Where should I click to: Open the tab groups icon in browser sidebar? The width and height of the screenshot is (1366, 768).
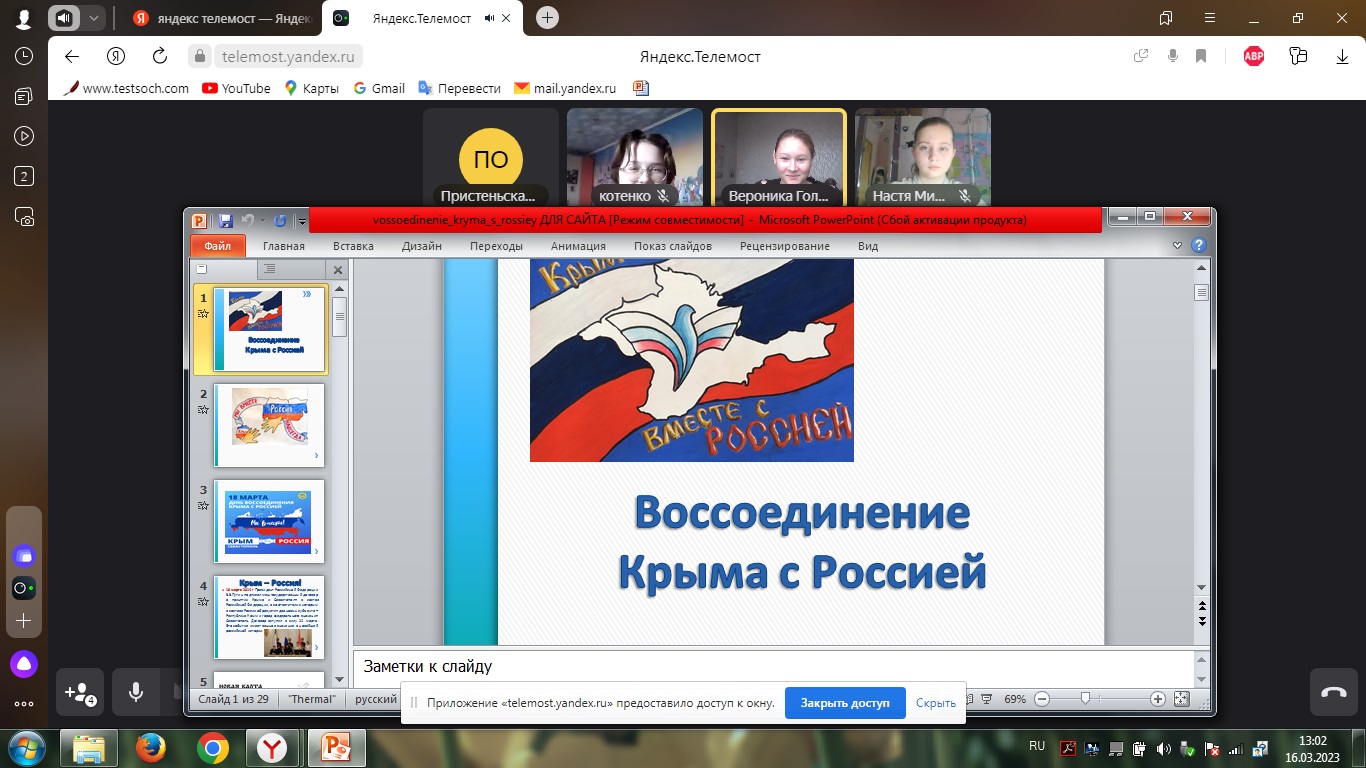(x=24, y=176)
